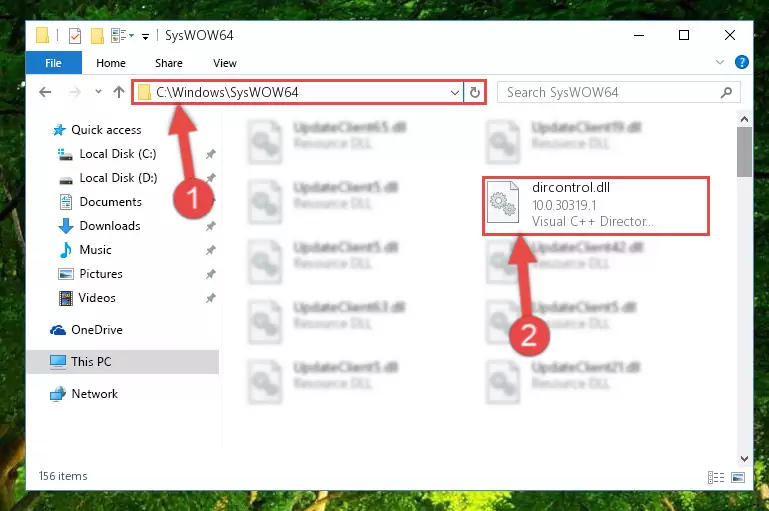Switch to Large icons view layout icon
This screenshot has width=769, height=511.
pyautogui.click(x=738, y=477)
